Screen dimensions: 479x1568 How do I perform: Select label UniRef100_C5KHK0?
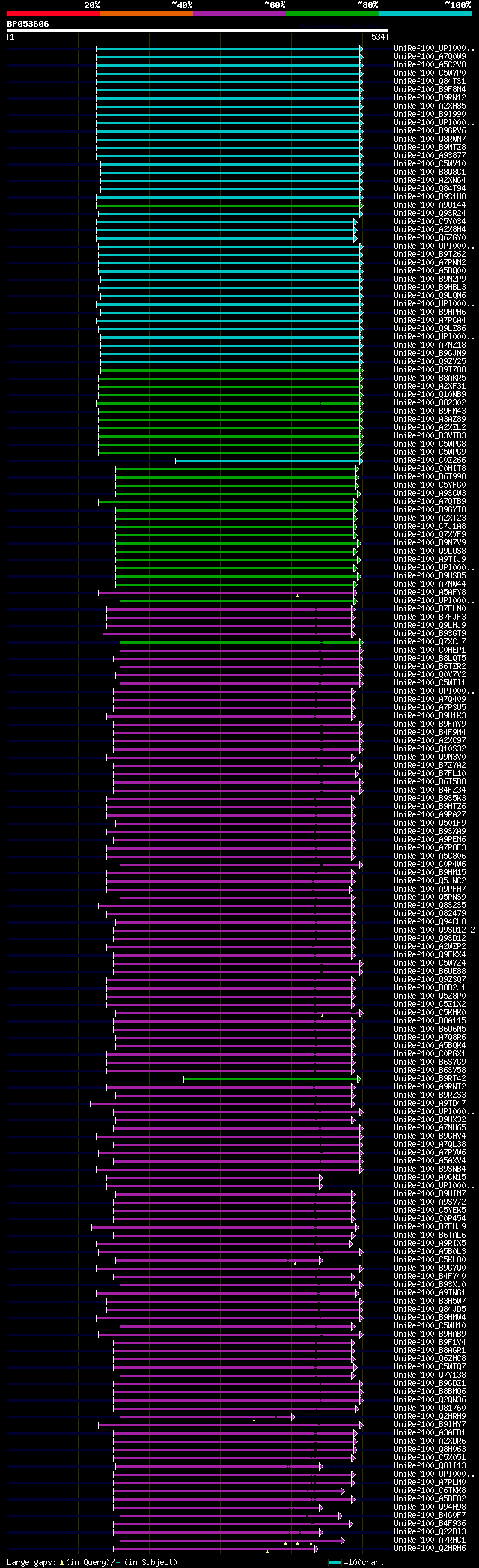click(x=430, y=1012)
